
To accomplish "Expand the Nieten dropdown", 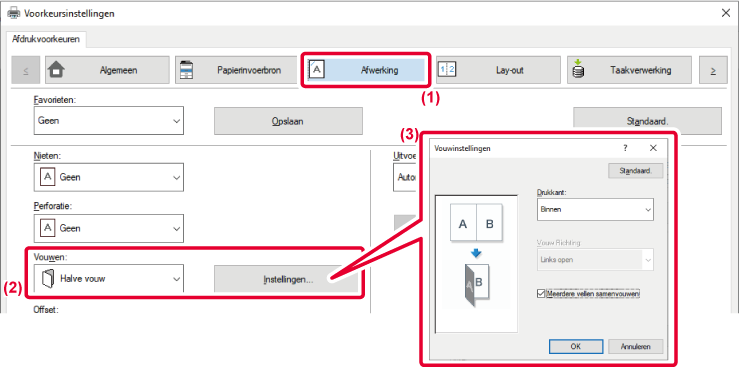I will click(x=109, y=177).
